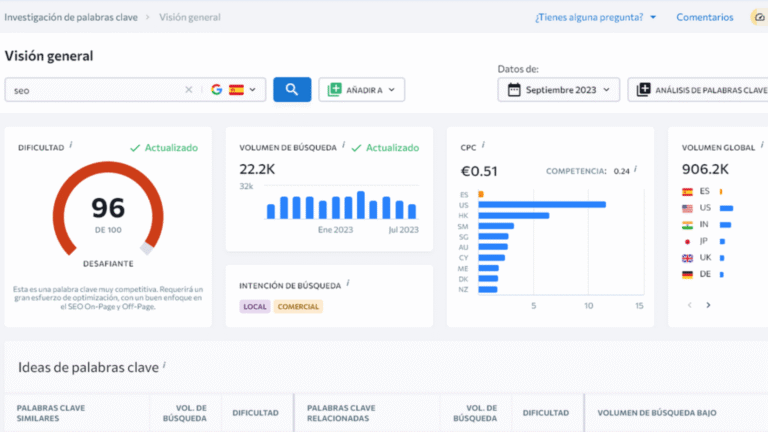This screenshot has width=768, height=432.
Task: Open the Spain flag country selector
Action: pos(237,90)
